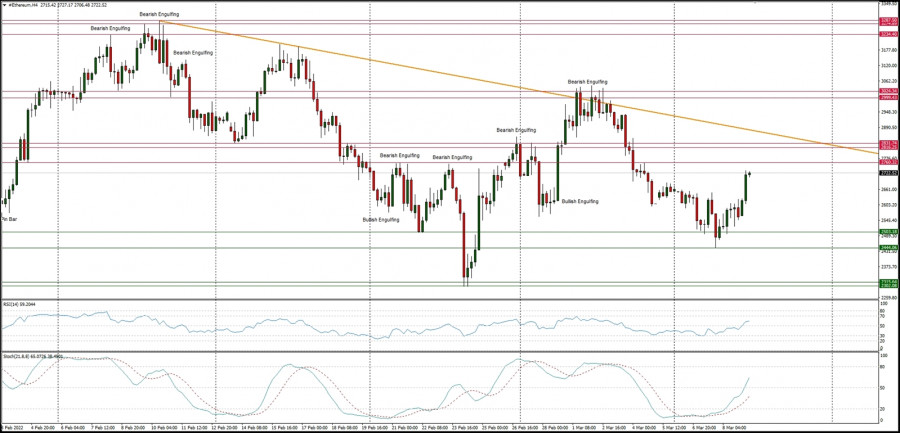Viewport: 900px width, 433px height.
Task: Select the 2760.32 red price tag
Action: (x=887, y=161)
